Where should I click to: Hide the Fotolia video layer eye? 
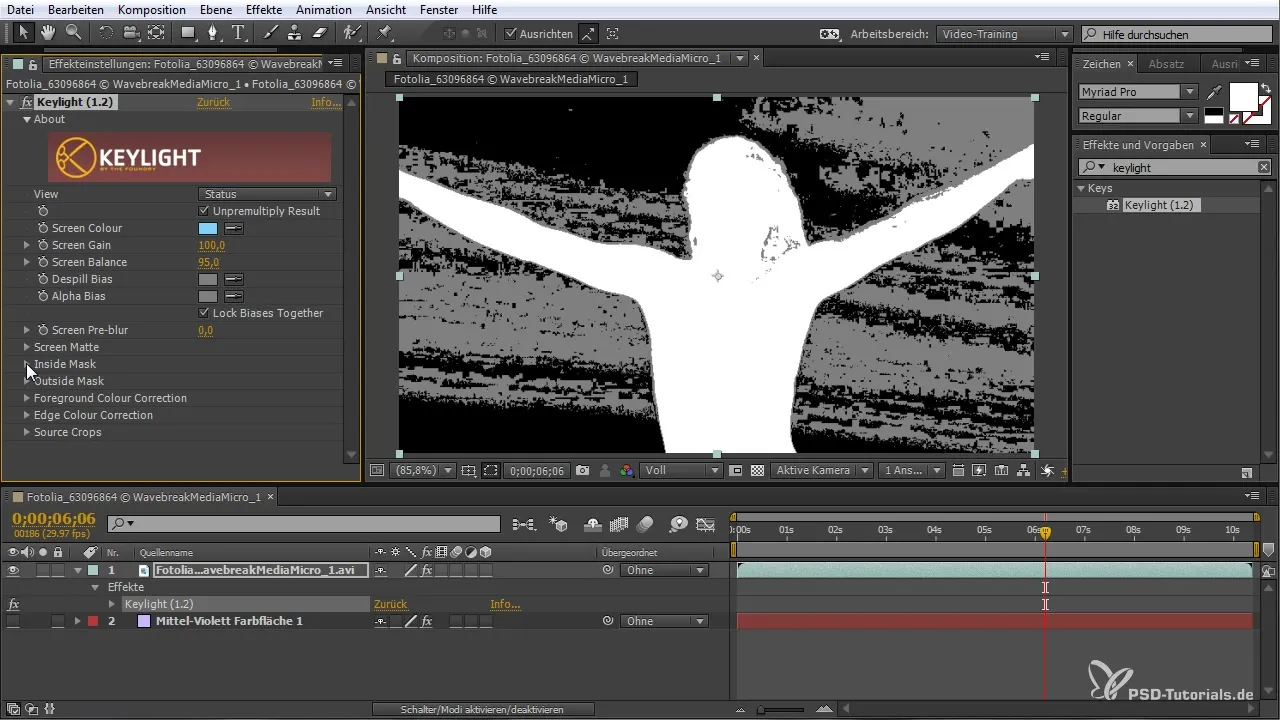[x=13, y=570]
